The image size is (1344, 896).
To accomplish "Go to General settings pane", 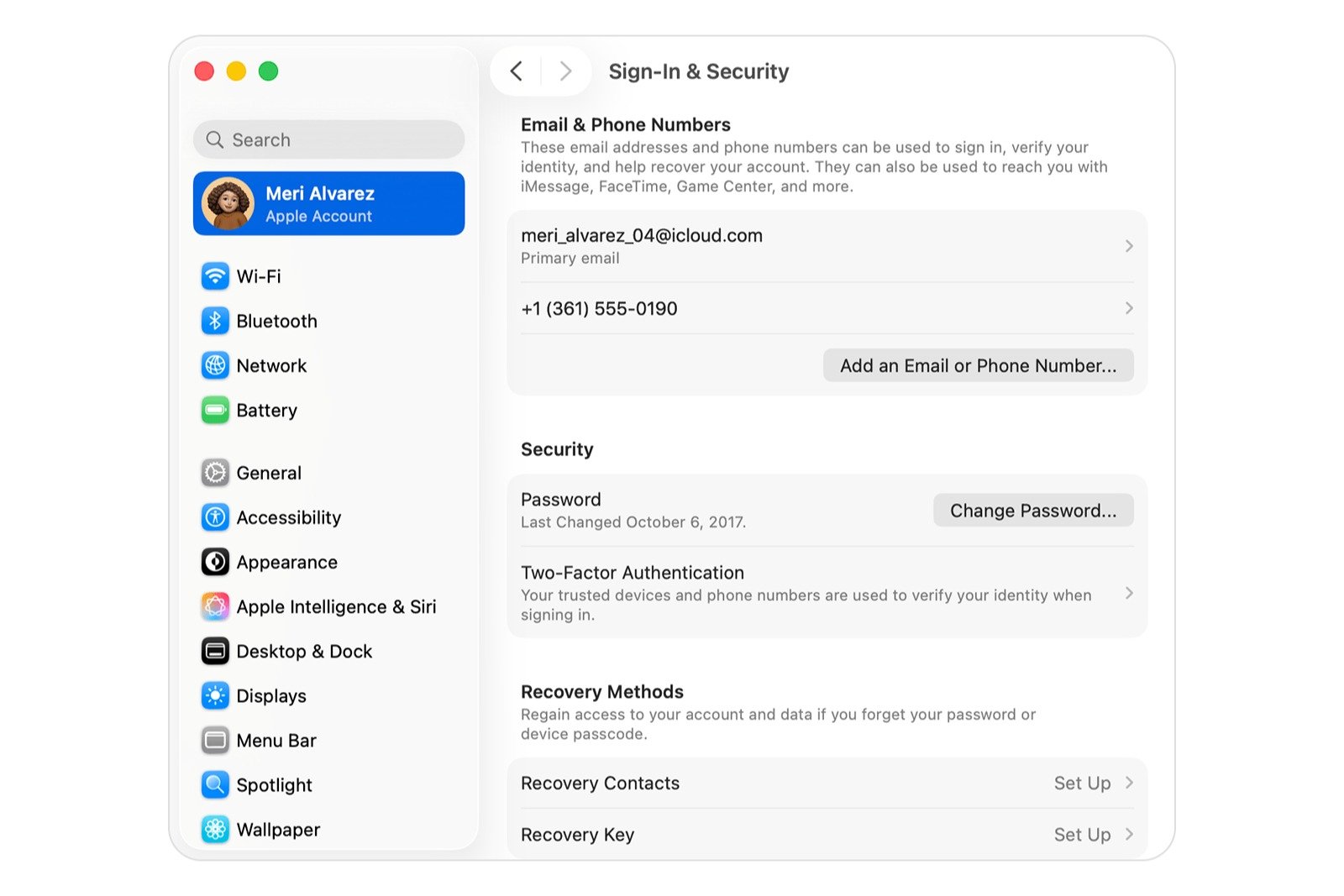I will [x=268, y=473].
